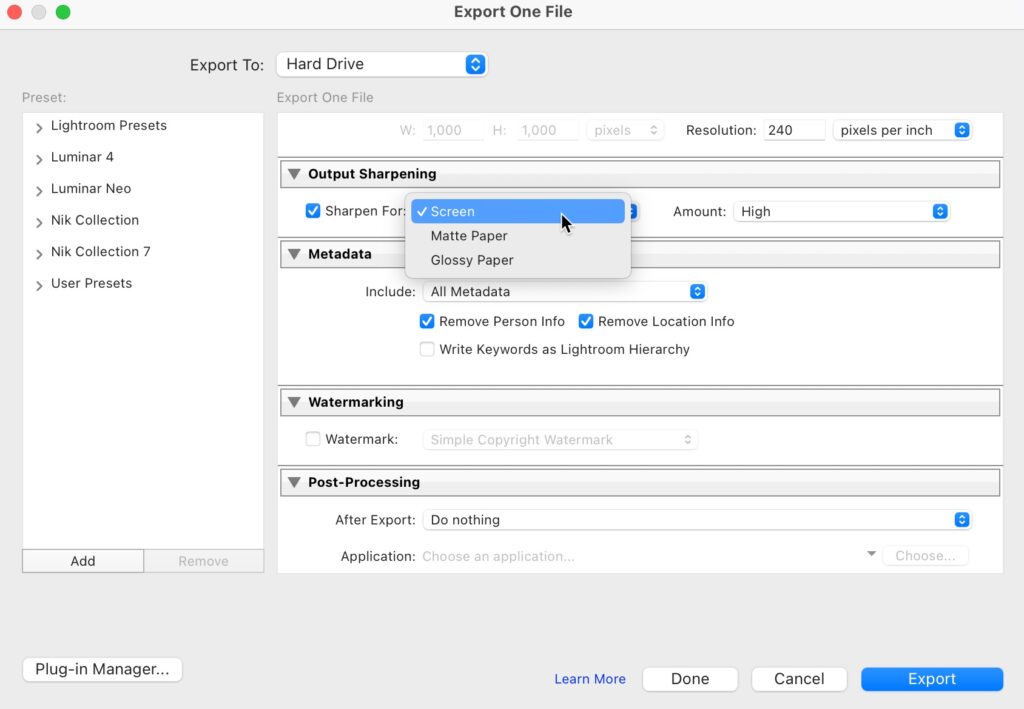Close the Export One File window
1024x709 pixels.
pyautogui.click(x=14, y=12)
